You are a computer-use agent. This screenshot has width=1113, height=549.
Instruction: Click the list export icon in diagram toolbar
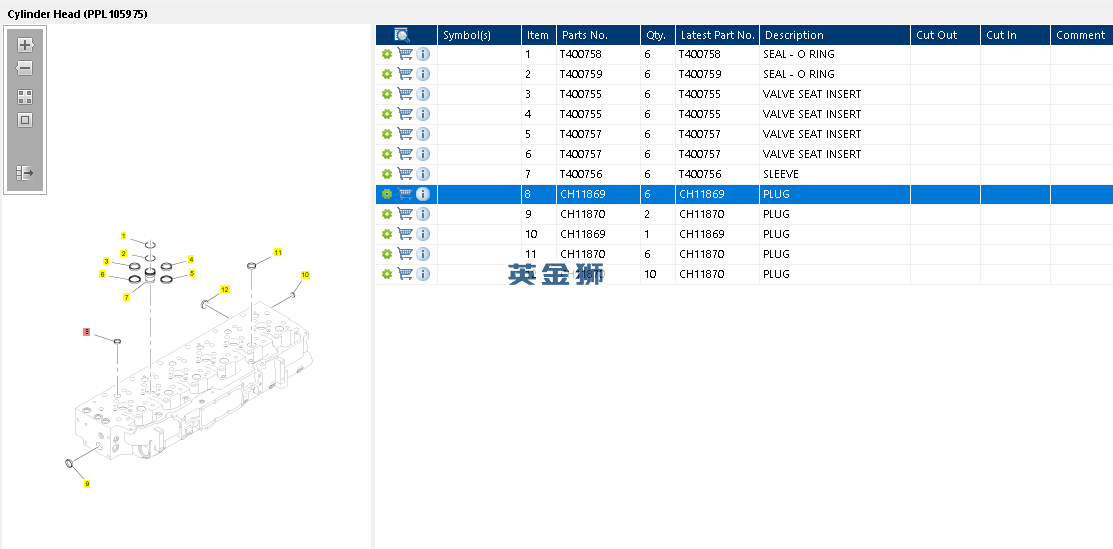[25, 173]
